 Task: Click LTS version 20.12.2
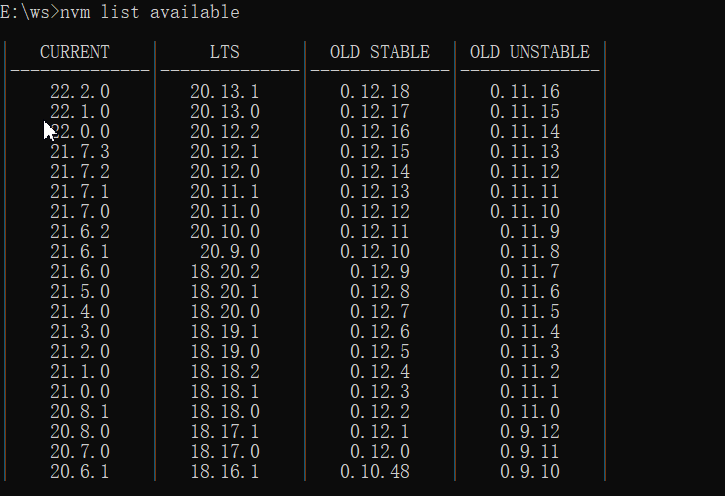225,132
